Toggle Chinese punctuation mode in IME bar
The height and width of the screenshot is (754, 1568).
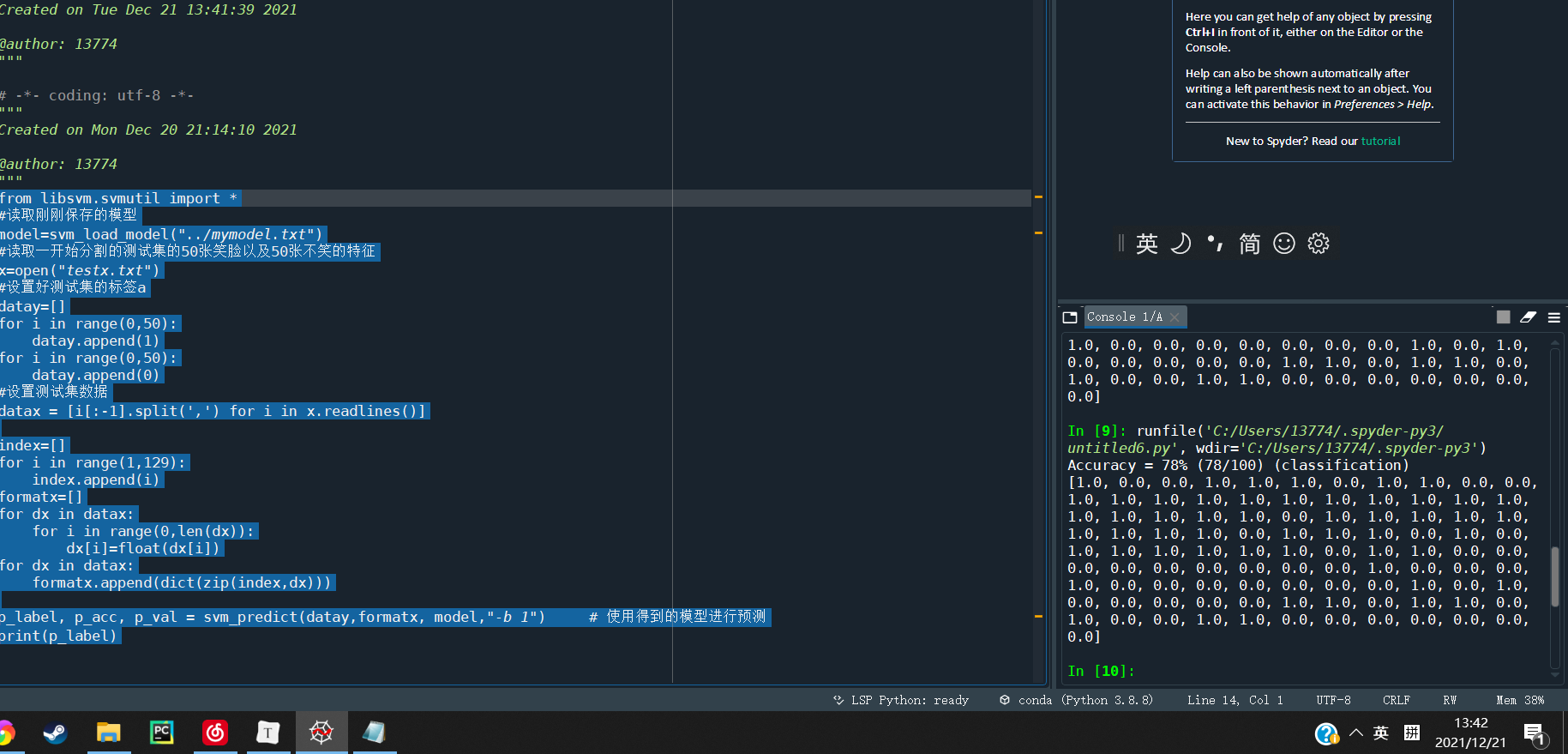1215,244
